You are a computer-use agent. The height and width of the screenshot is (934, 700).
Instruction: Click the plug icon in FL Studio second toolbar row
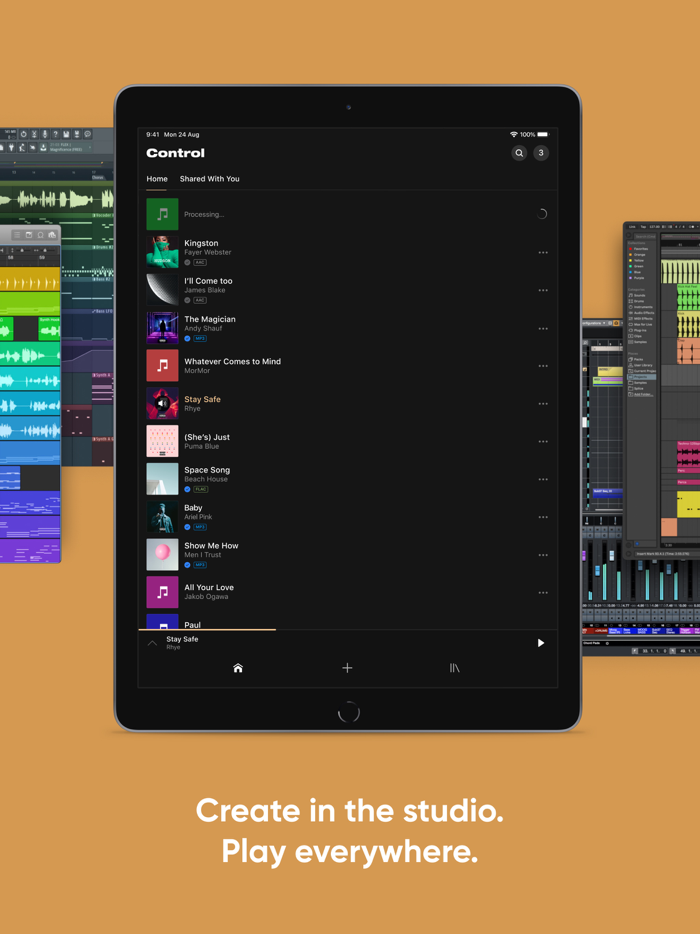[11, 148]
